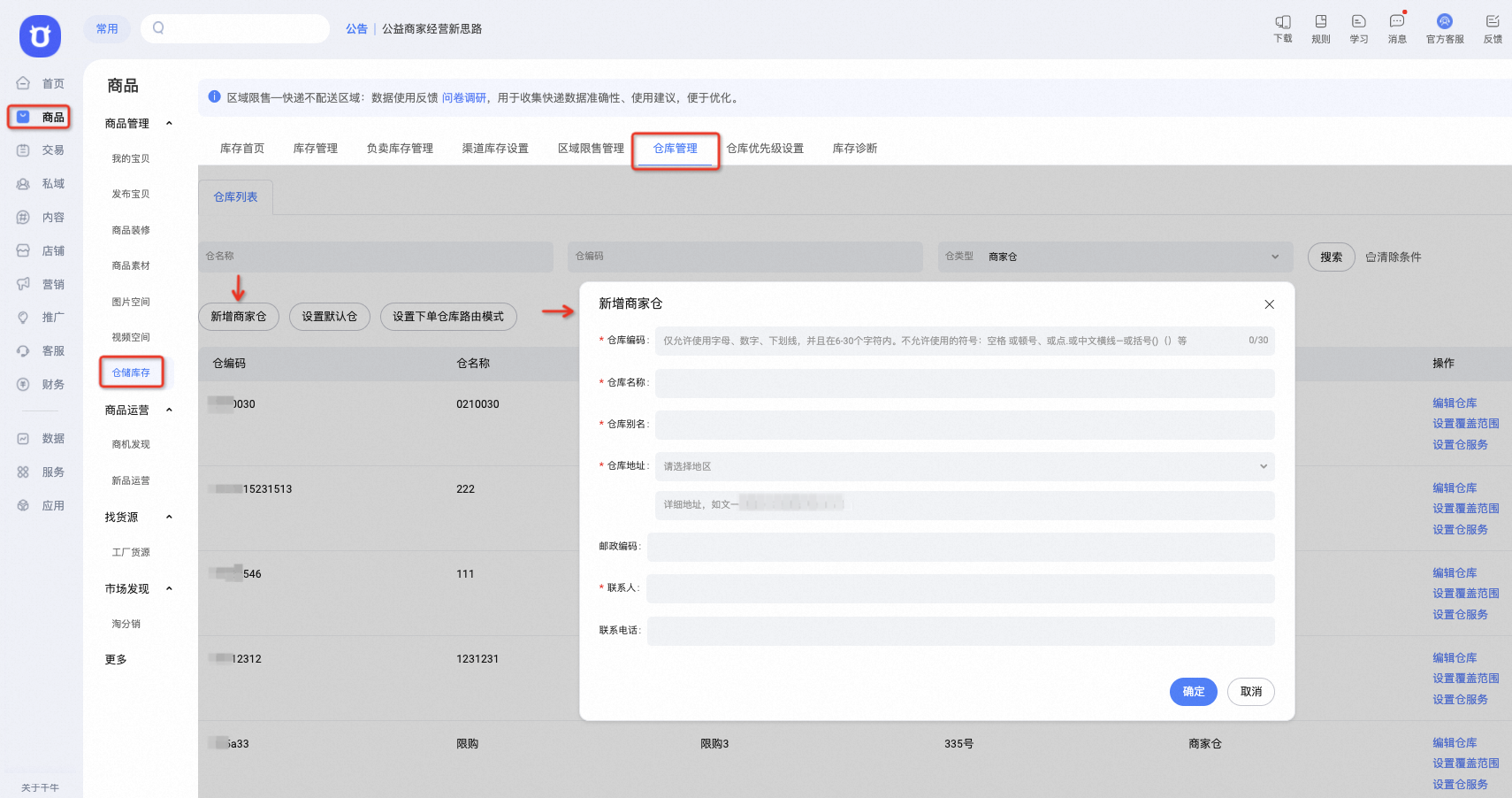
Task: Focus the 邮政编码 input field
Action: click(961, 547)
